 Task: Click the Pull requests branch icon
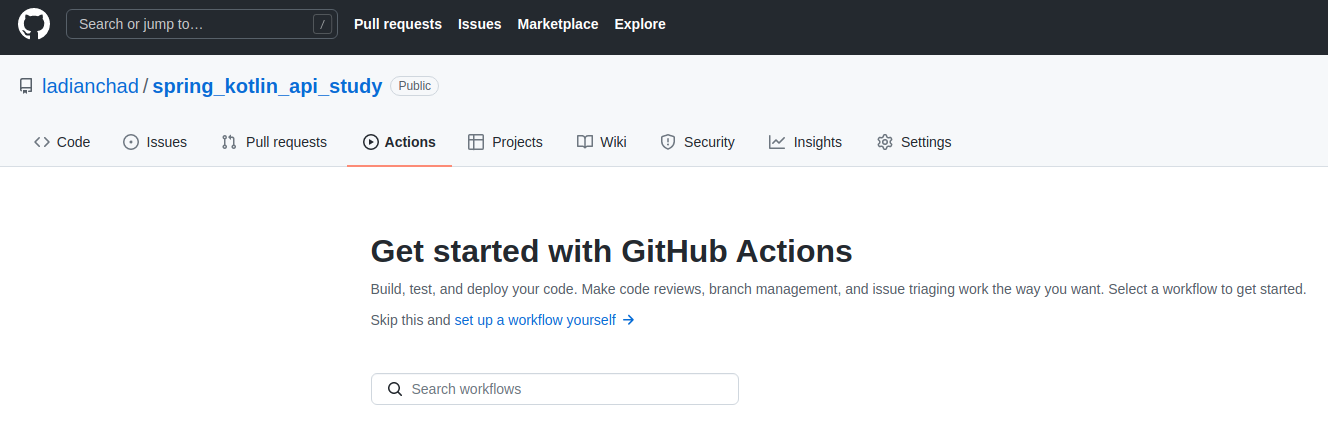pos(229,142)
